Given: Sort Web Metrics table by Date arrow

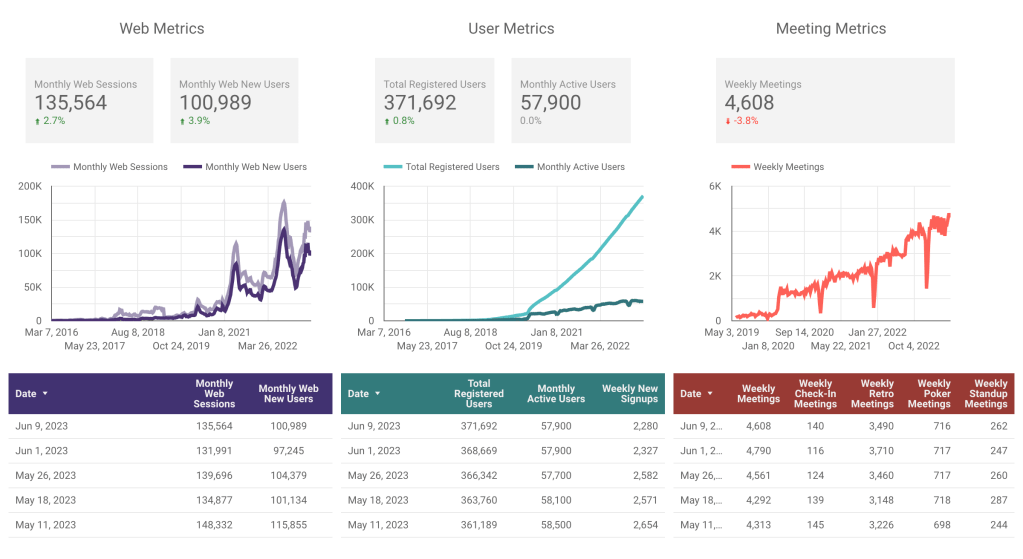Looking at the screenshot, I should coord(45,394).
